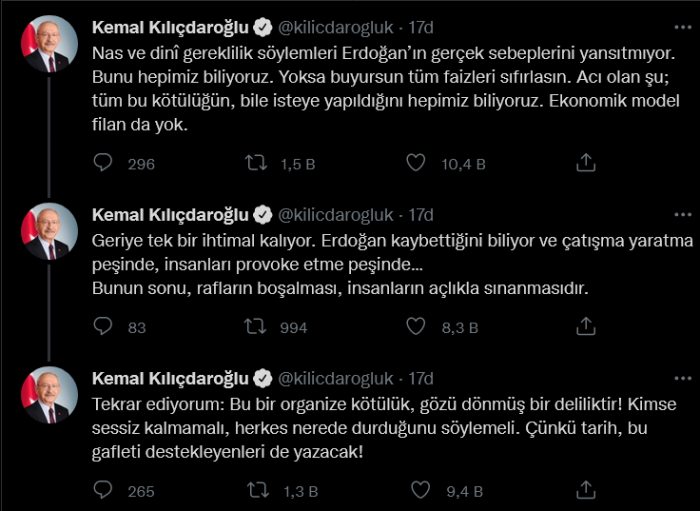Open Kemal Kılıçdaroğlu profile name in first tweet
Screen dimensions: 700x511
pos(169,25)
